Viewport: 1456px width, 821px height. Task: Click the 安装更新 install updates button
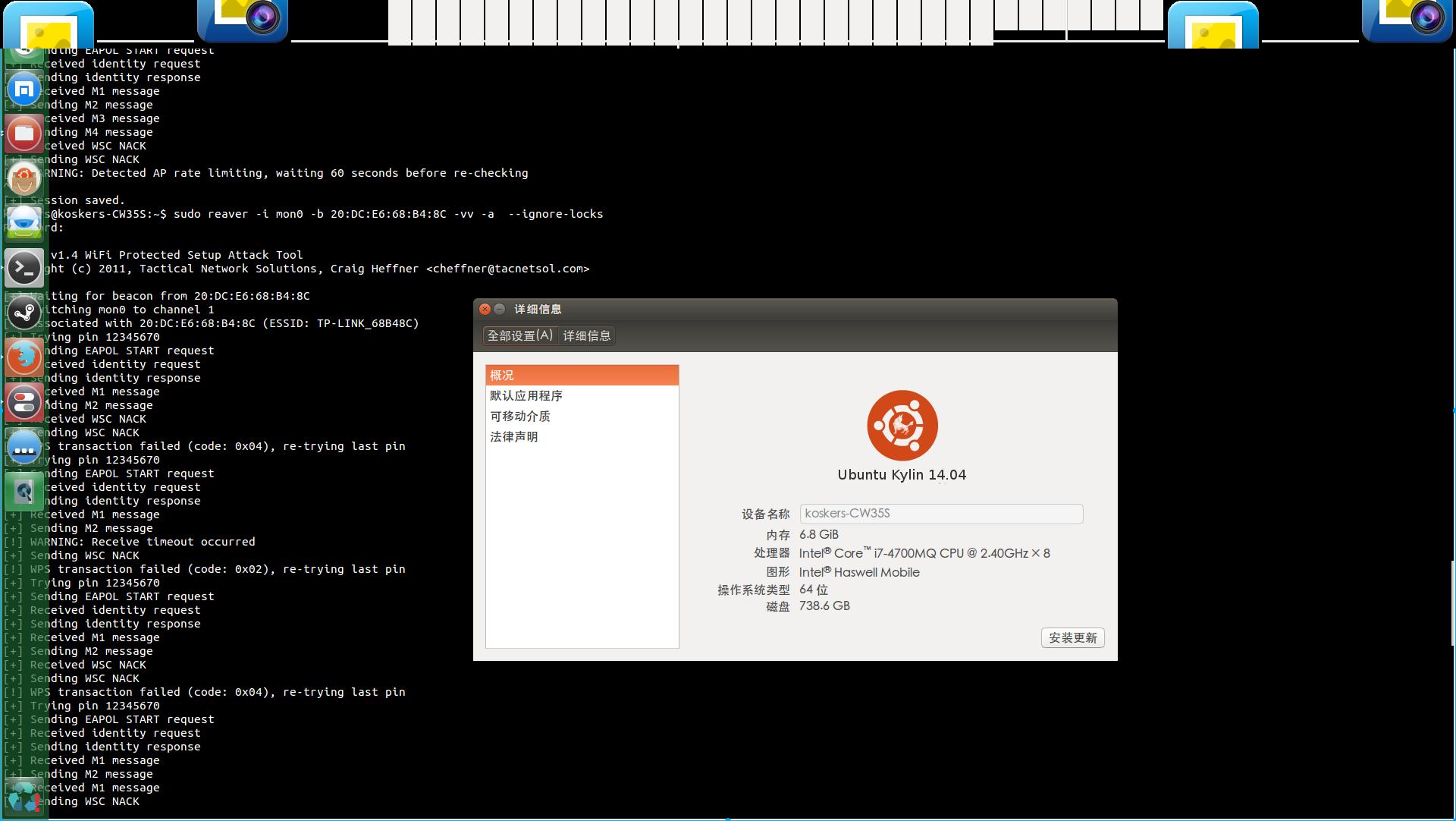click(x=1073, y=638)
